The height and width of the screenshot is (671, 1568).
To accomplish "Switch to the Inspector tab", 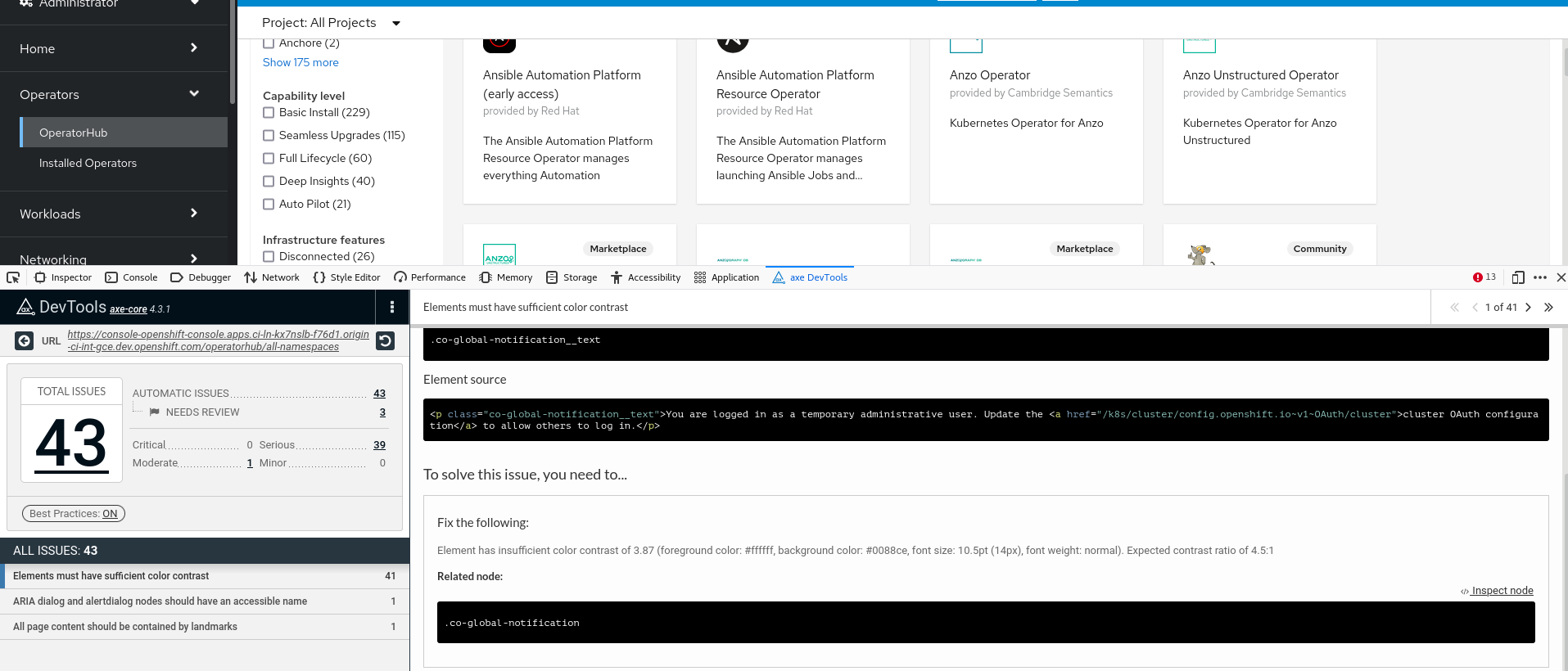I will pos(63,277).
